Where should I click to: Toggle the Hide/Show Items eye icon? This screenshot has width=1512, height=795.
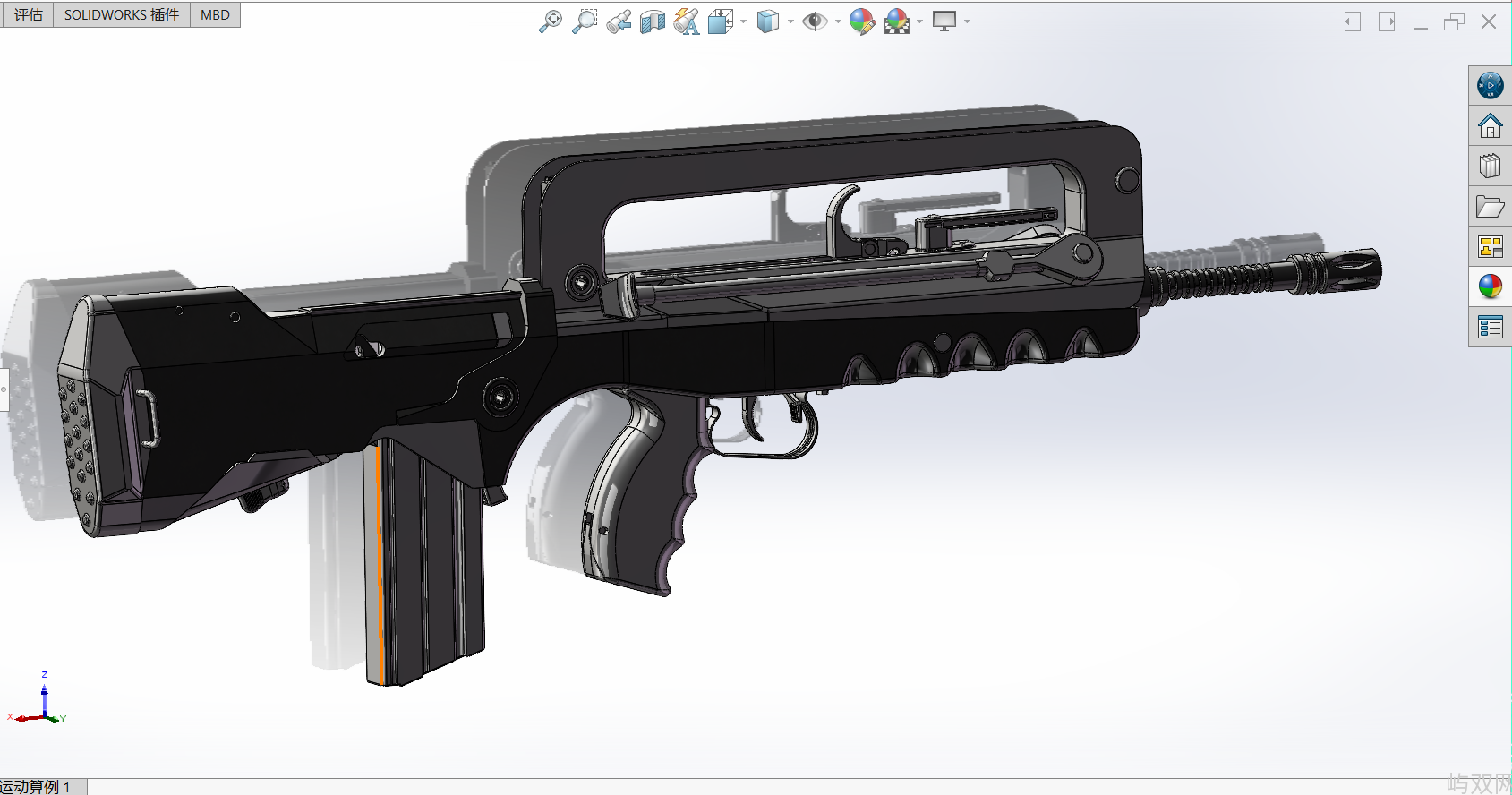tap(815, 21)
